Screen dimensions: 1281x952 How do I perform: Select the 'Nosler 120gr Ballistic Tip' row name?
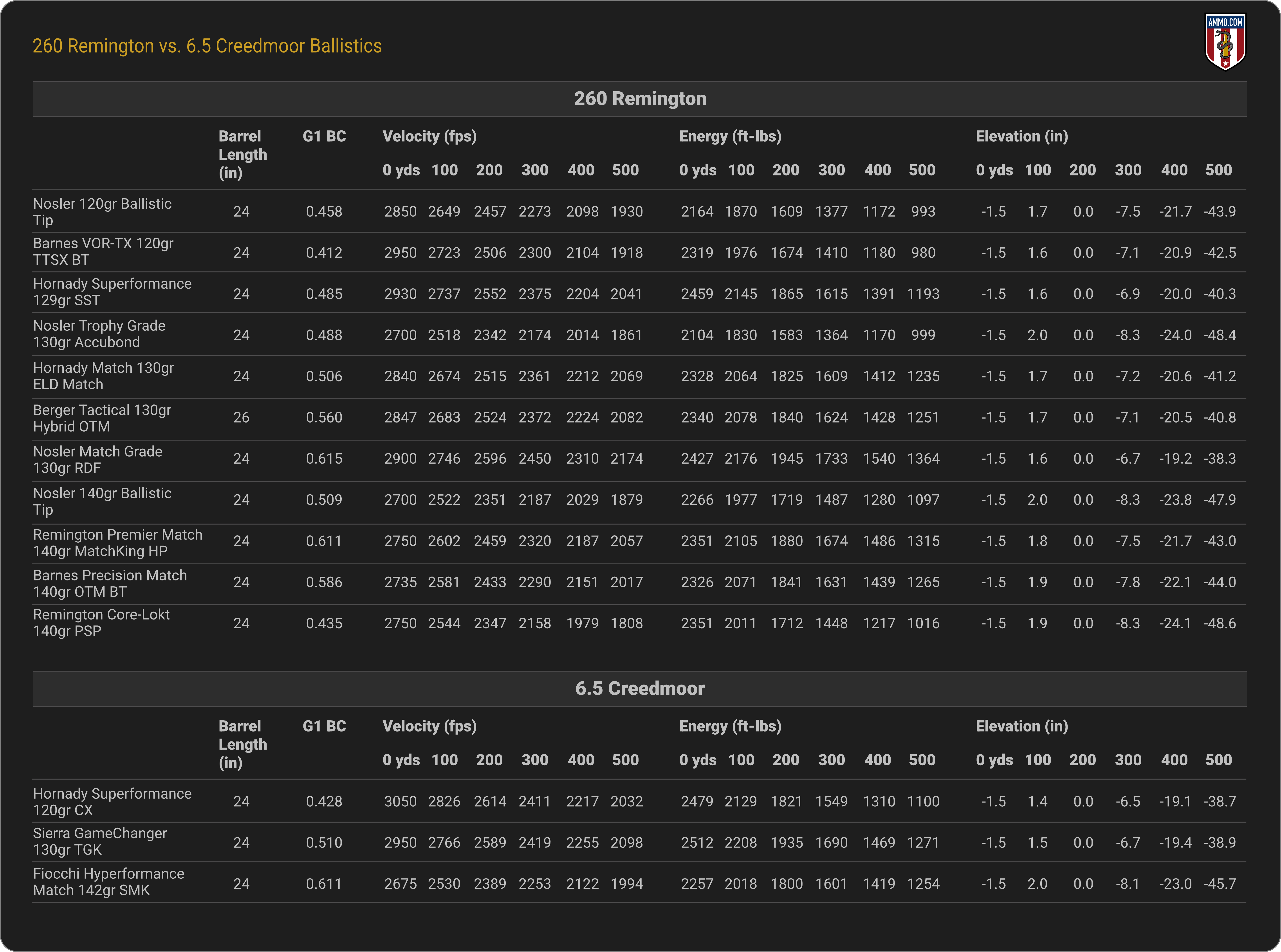tap(102, 212)
